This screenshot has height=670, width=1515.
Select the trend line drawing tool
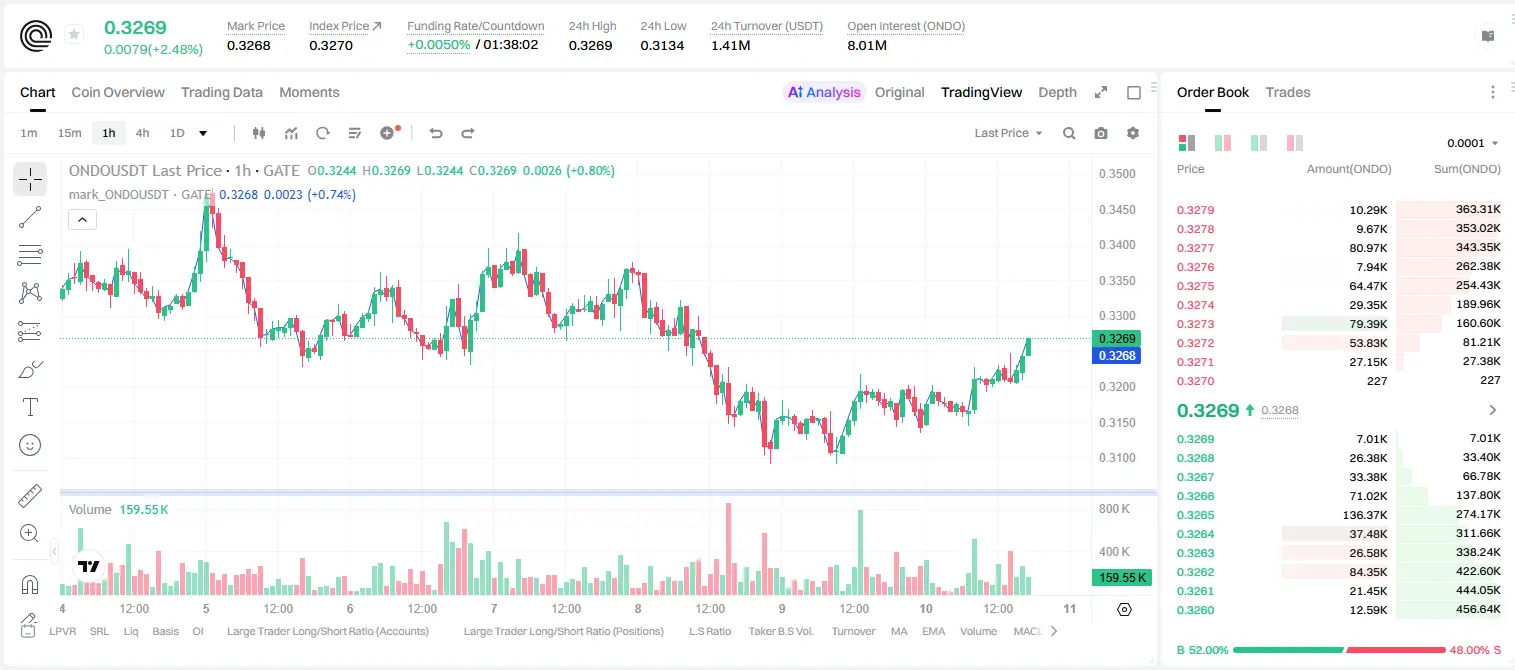pos(30,217)
